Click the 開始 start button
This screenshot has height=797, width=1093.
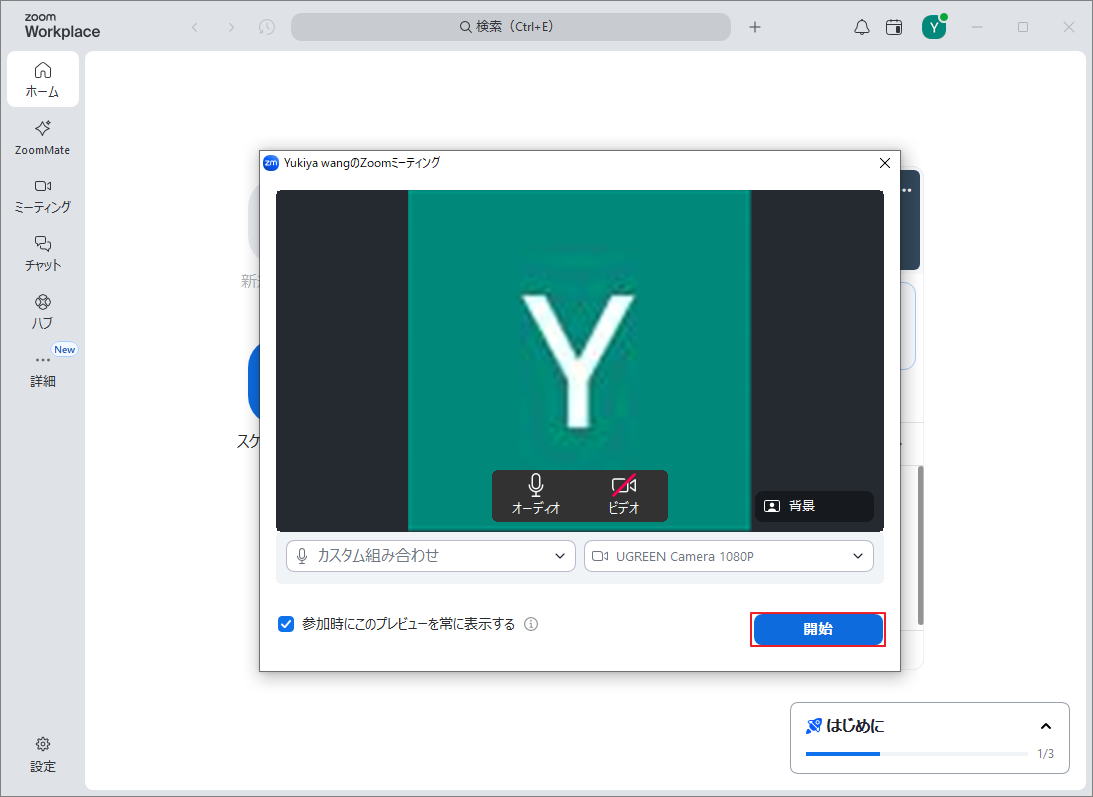pos(818,629)
